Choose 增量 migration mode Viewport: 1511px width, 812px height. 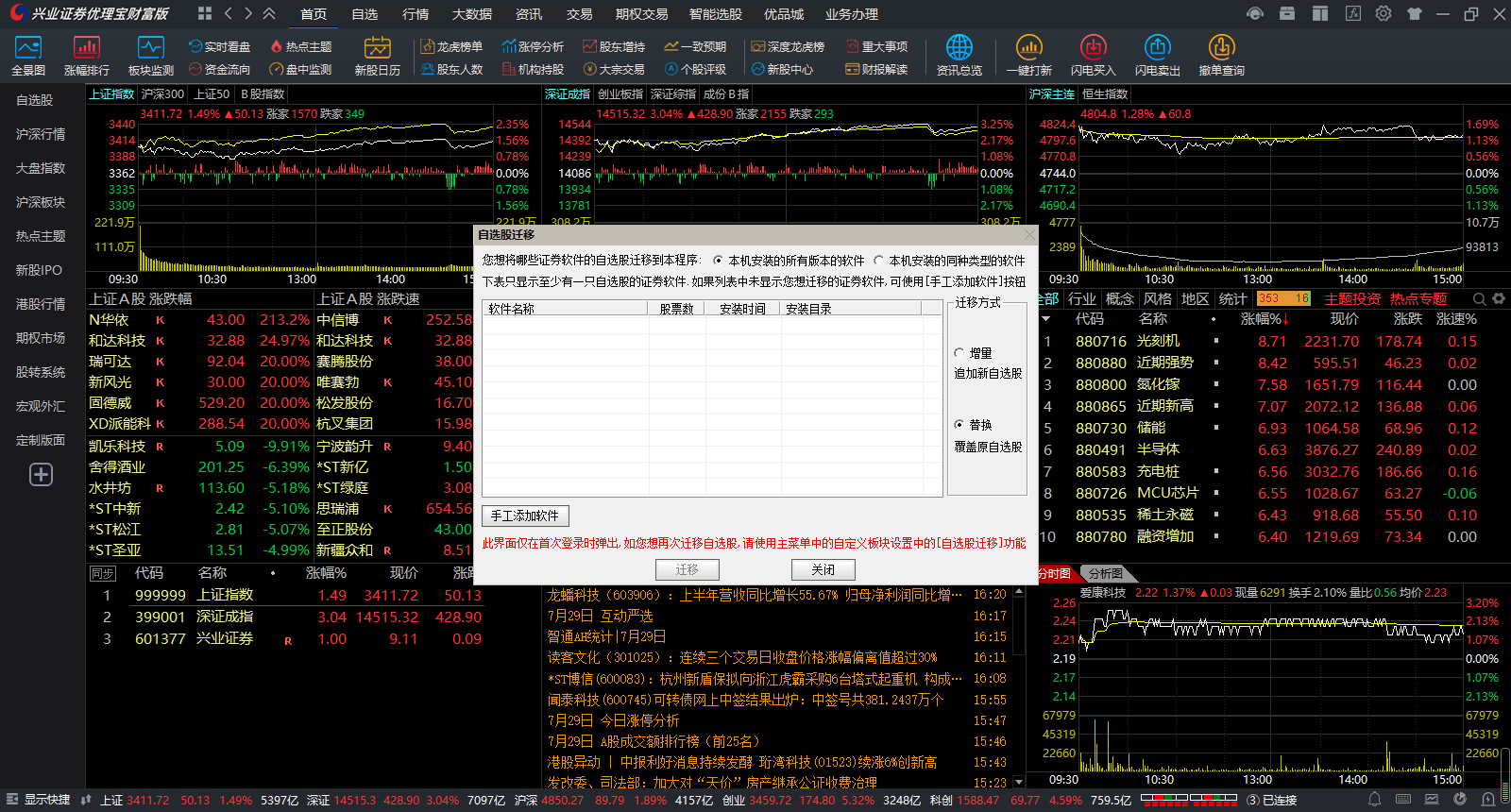click(973, 353)
